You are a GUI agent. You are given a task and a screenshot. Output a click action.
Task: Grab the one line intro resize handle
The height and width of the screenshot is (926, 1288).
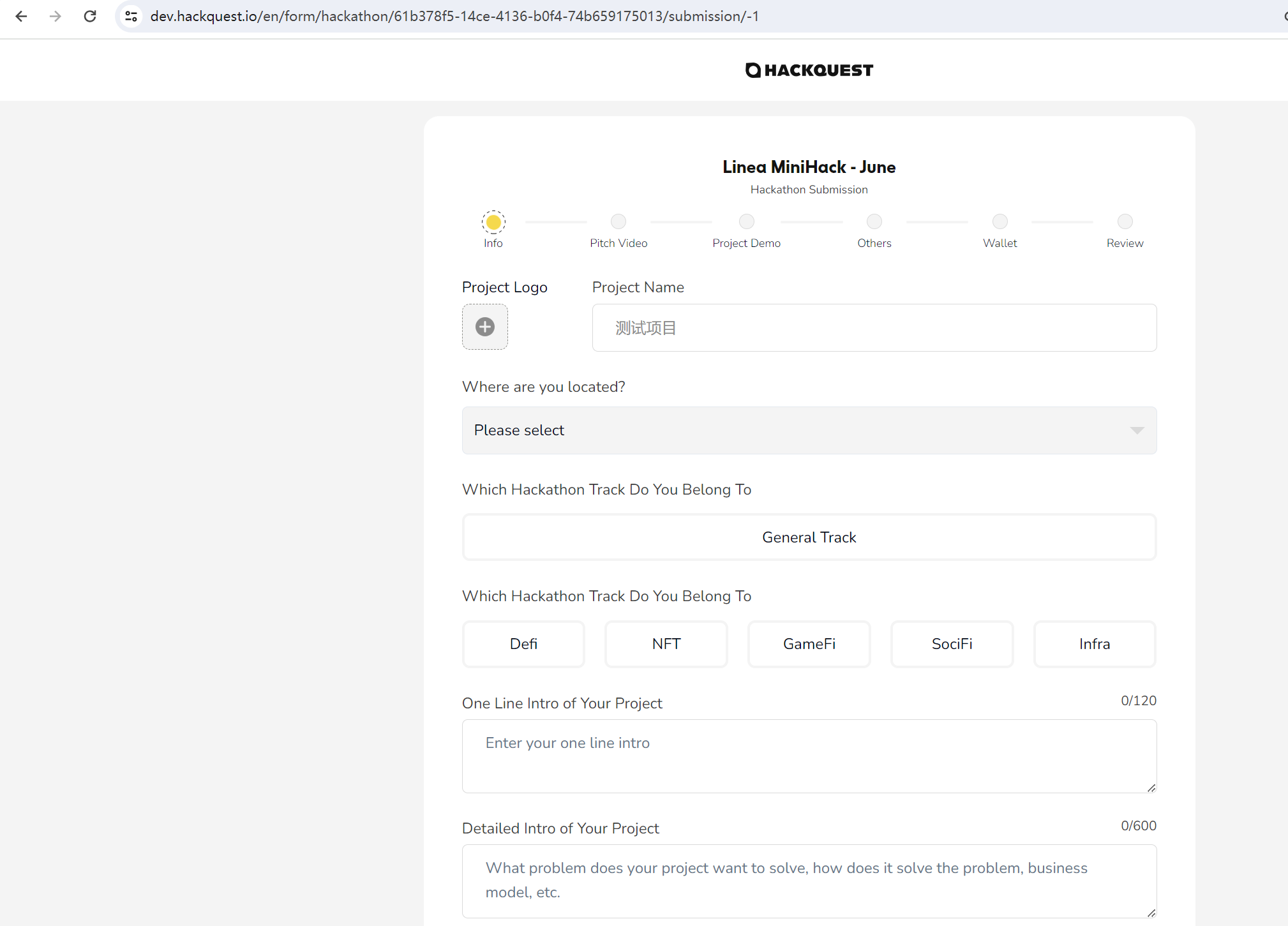click(1151, 788)
